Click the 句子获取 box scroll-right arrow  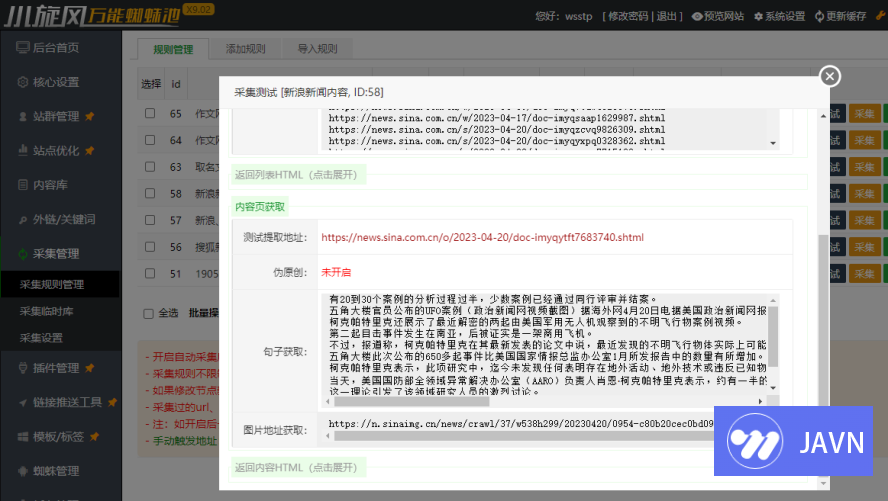point(760,401)
